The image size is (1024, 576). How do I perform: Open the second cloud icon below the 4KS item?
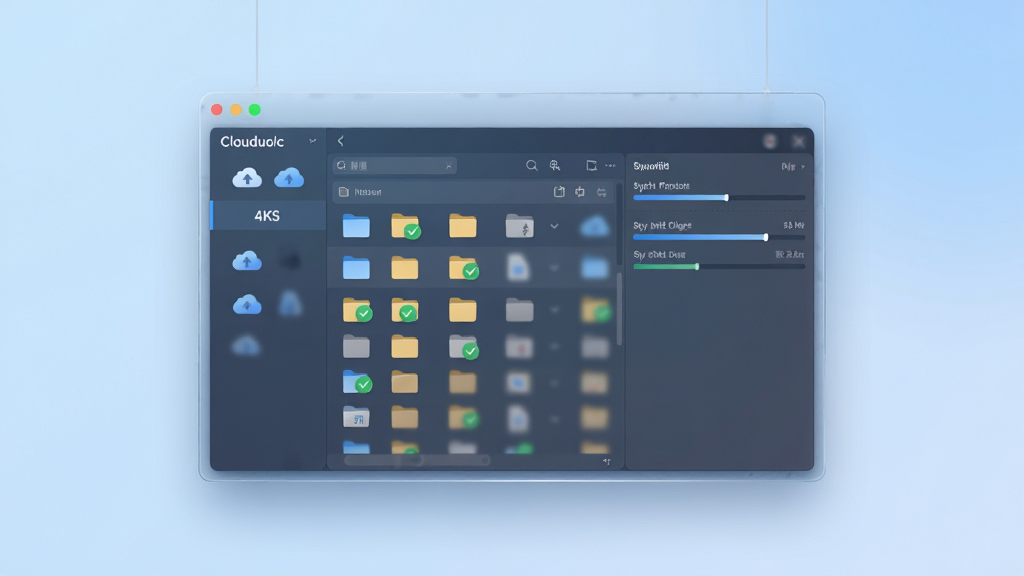click(x=247, y=304)
